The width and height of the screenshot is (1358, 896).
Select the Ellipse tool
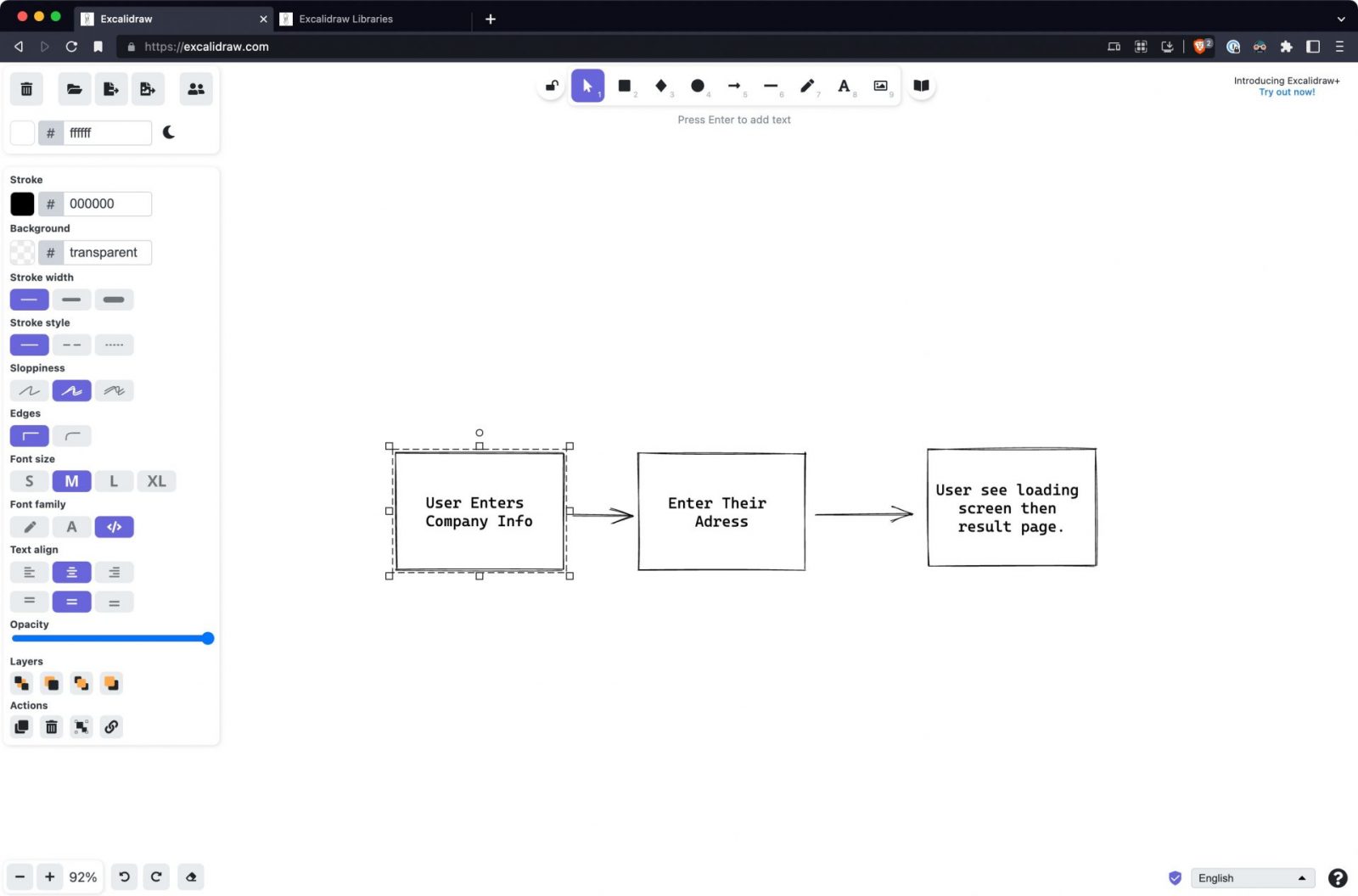pos(698,86)
